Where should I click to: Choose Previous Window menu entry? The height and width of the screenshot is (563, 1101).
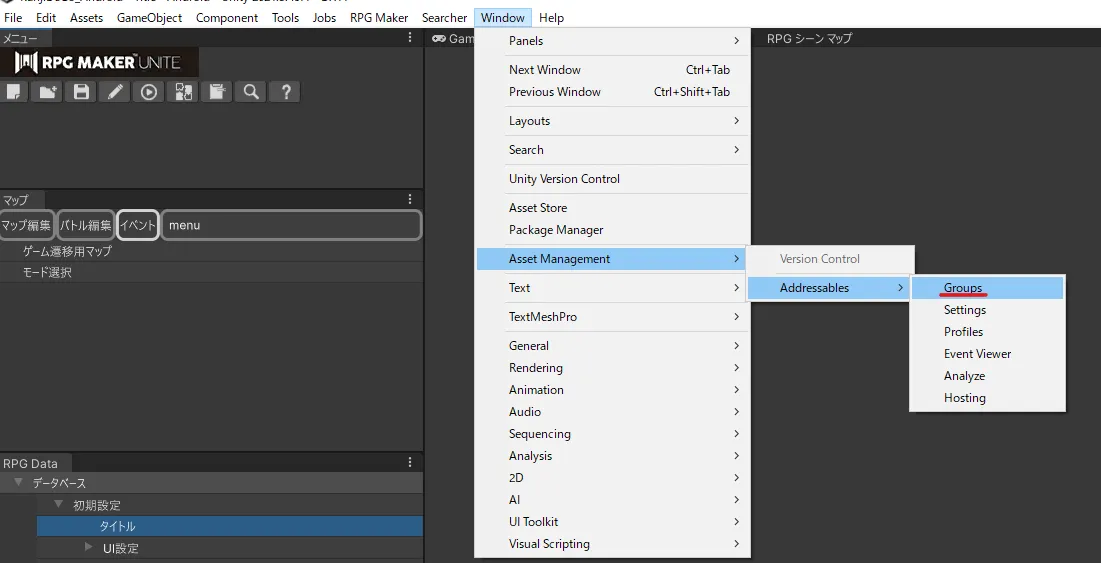point(612,92)
